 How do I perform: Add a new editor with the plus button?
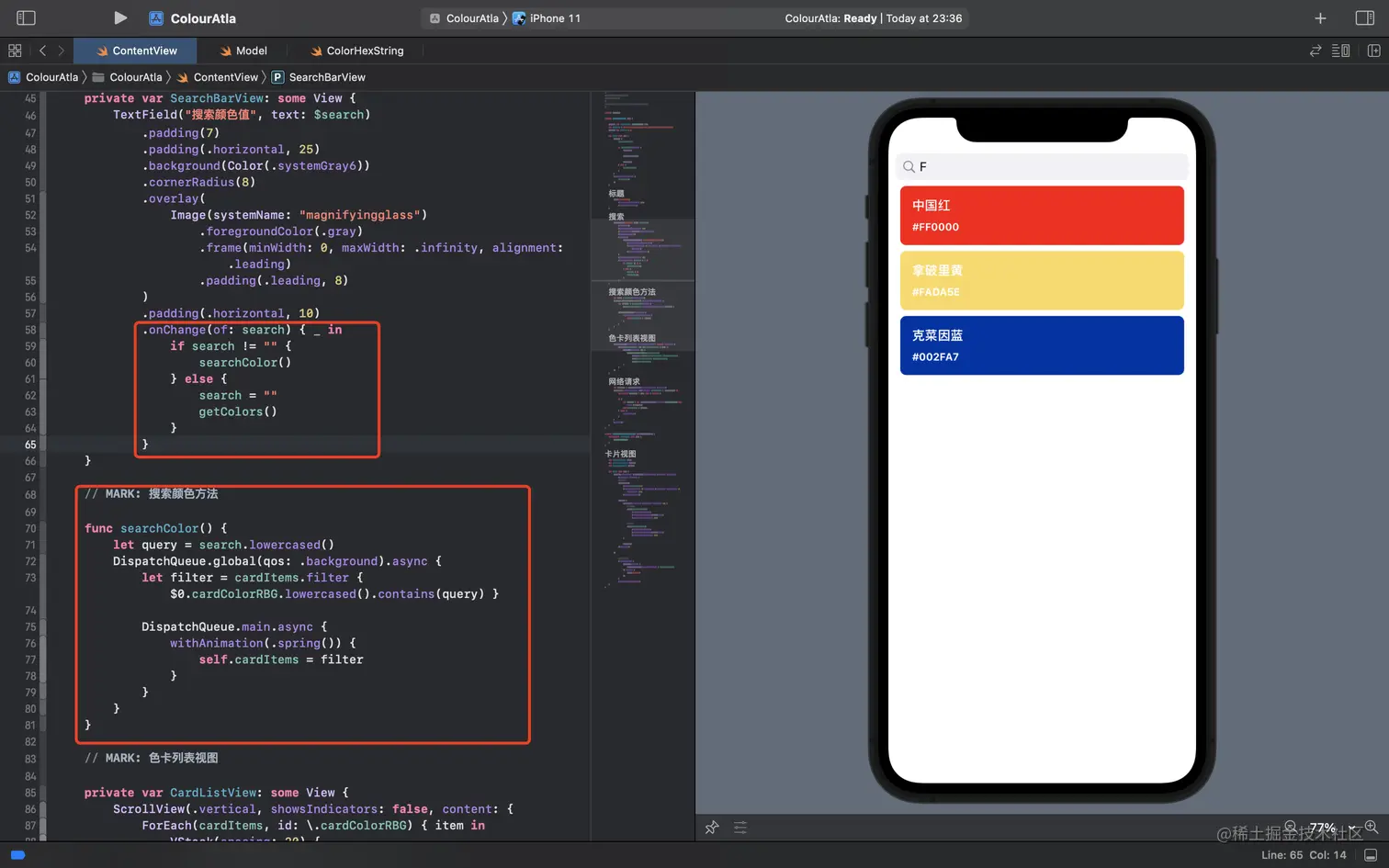click(x=1320, y=18)
